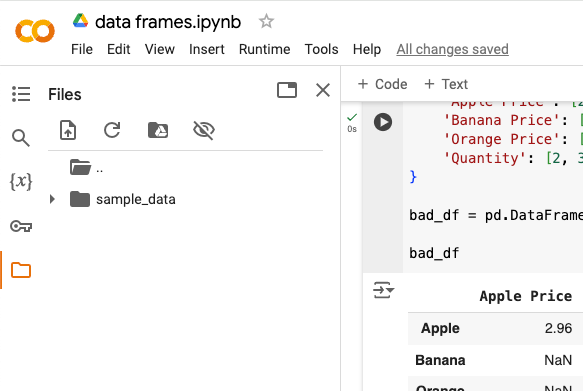Add a new Text cell
The height and width of the screenshot is (391, 583).
[446, 84]
